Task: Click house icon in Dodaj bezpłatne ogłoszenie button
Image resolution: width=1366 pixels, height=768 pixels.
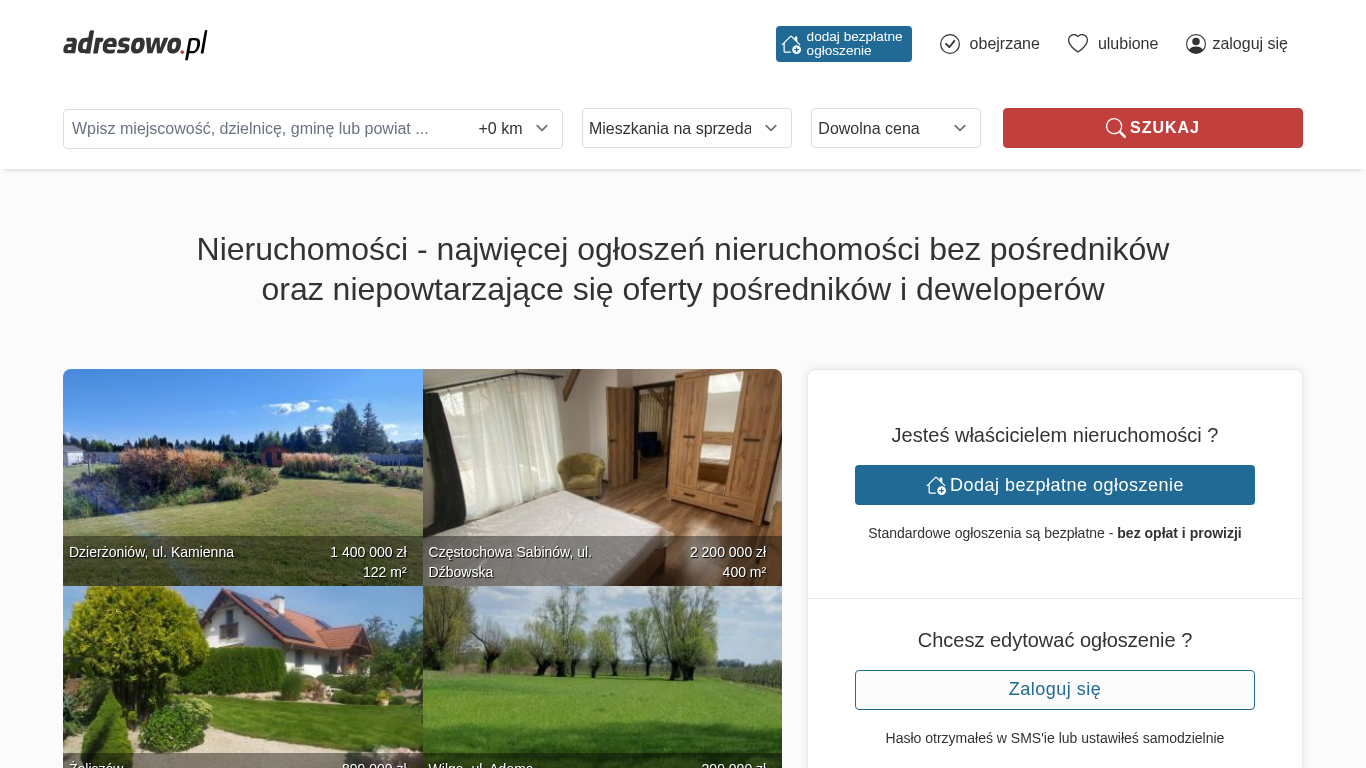Action: (x=936, y=485)
